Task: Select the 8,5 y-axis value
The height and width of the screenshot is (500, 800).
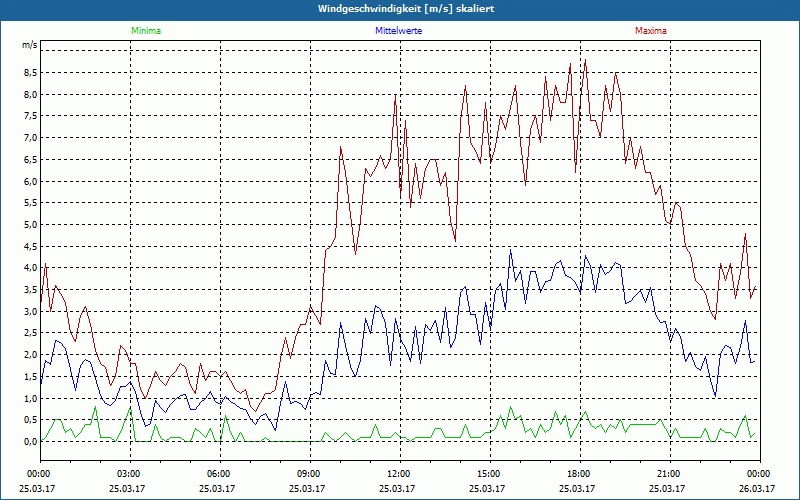Action: point(29,73)
